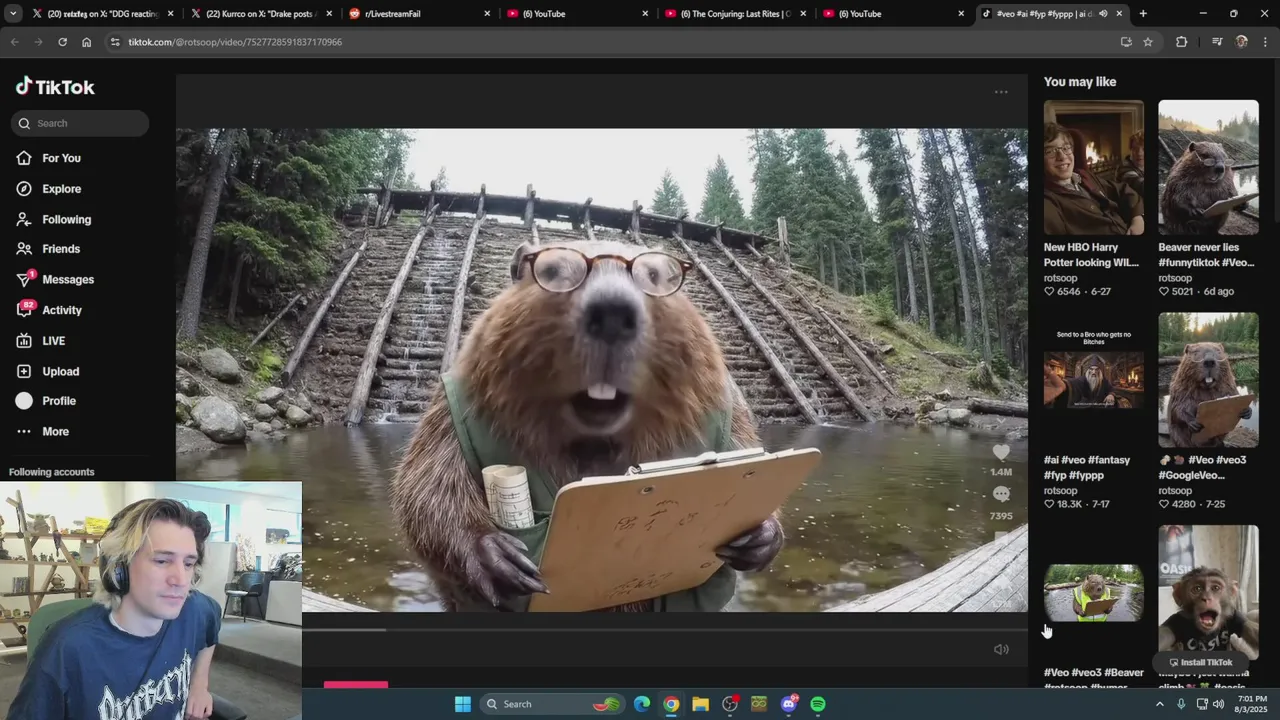Expand the hidden system tray icons
The height and width of the screenshot is (720, 1280).
point(1160,704)
